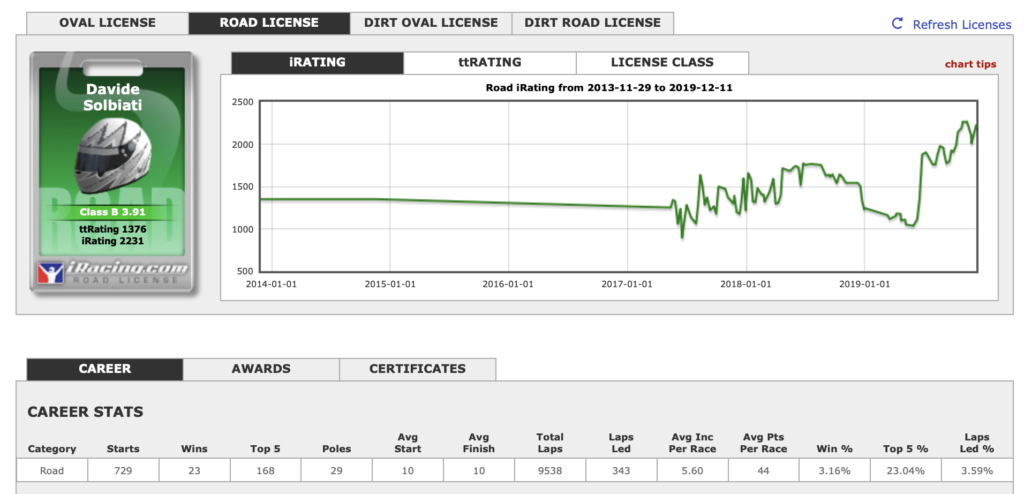Click the Wins column header
Viewport: 1024px width, 494px height.
194,449
